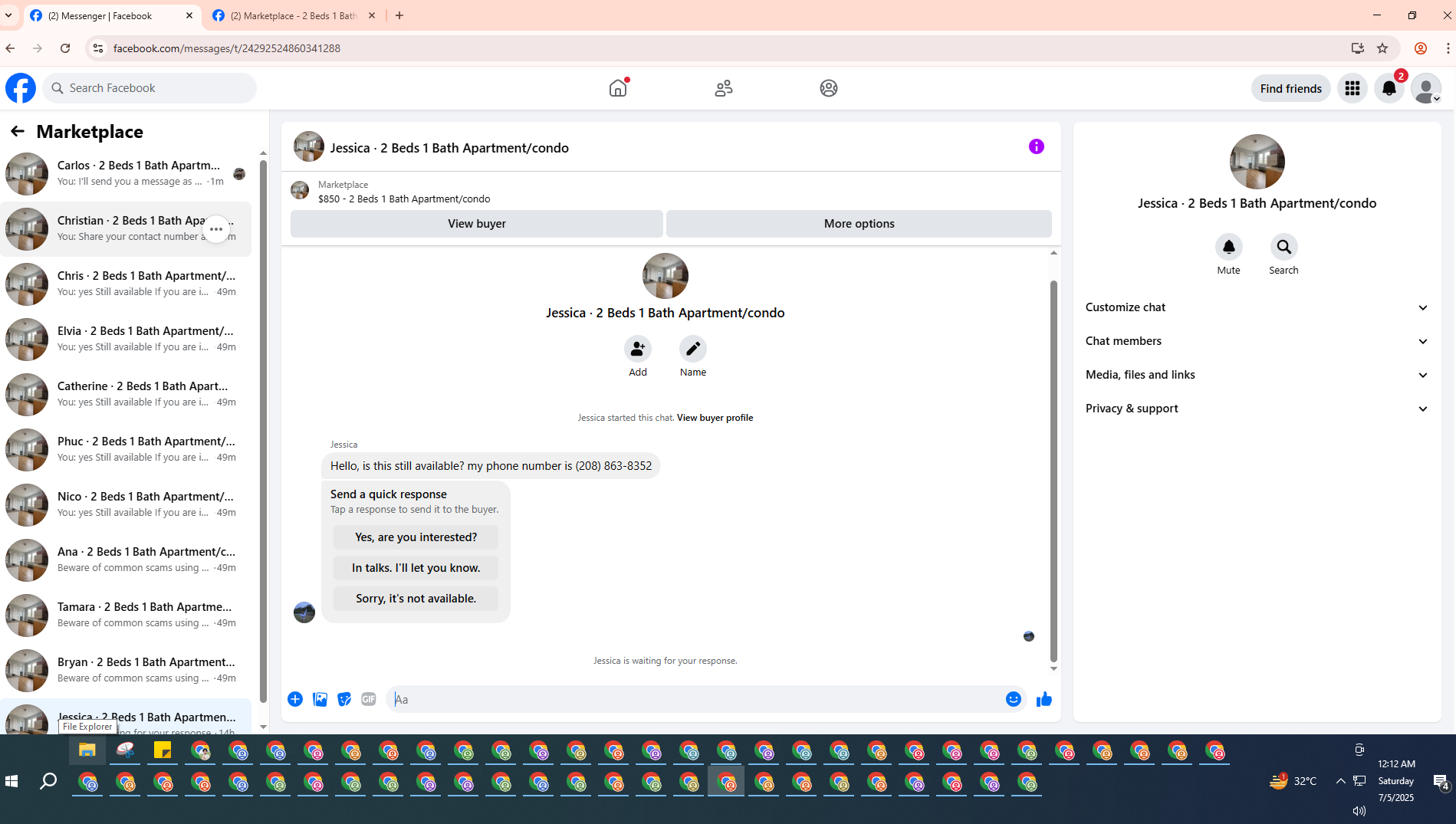This screenshot has height=824, width=1456.
Task: Switch to the Messenger | Facebook tab
Action: [x=111, y=15]
